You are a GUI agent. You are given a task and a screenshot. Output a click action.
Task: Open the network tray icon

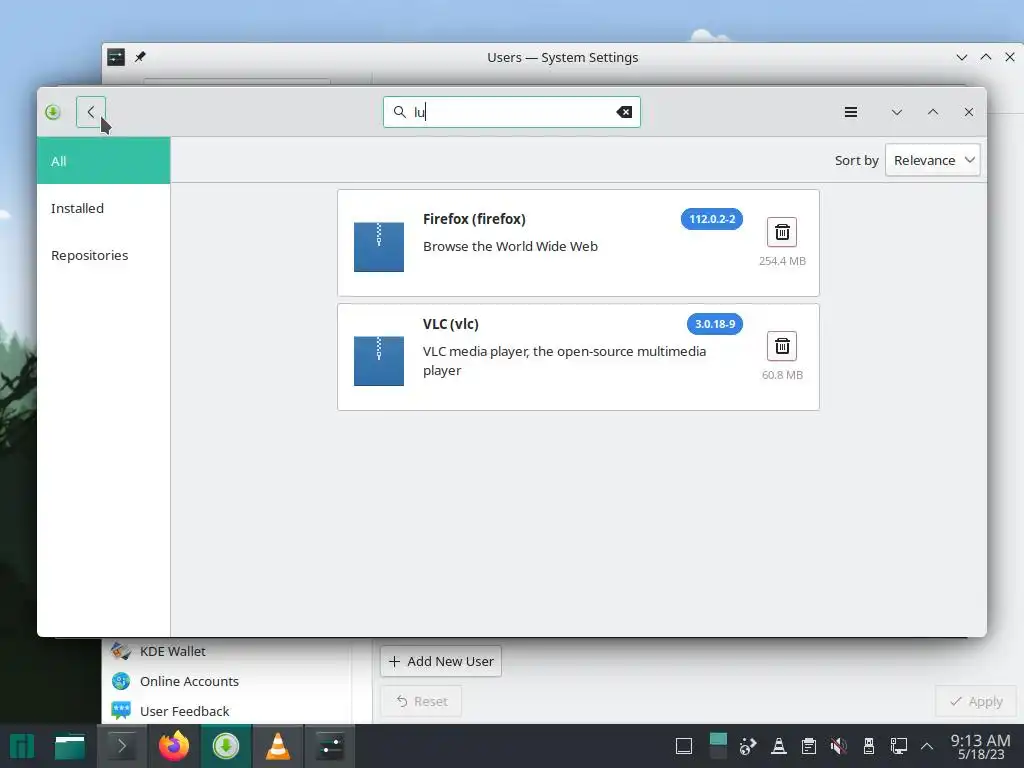(899, 746)
